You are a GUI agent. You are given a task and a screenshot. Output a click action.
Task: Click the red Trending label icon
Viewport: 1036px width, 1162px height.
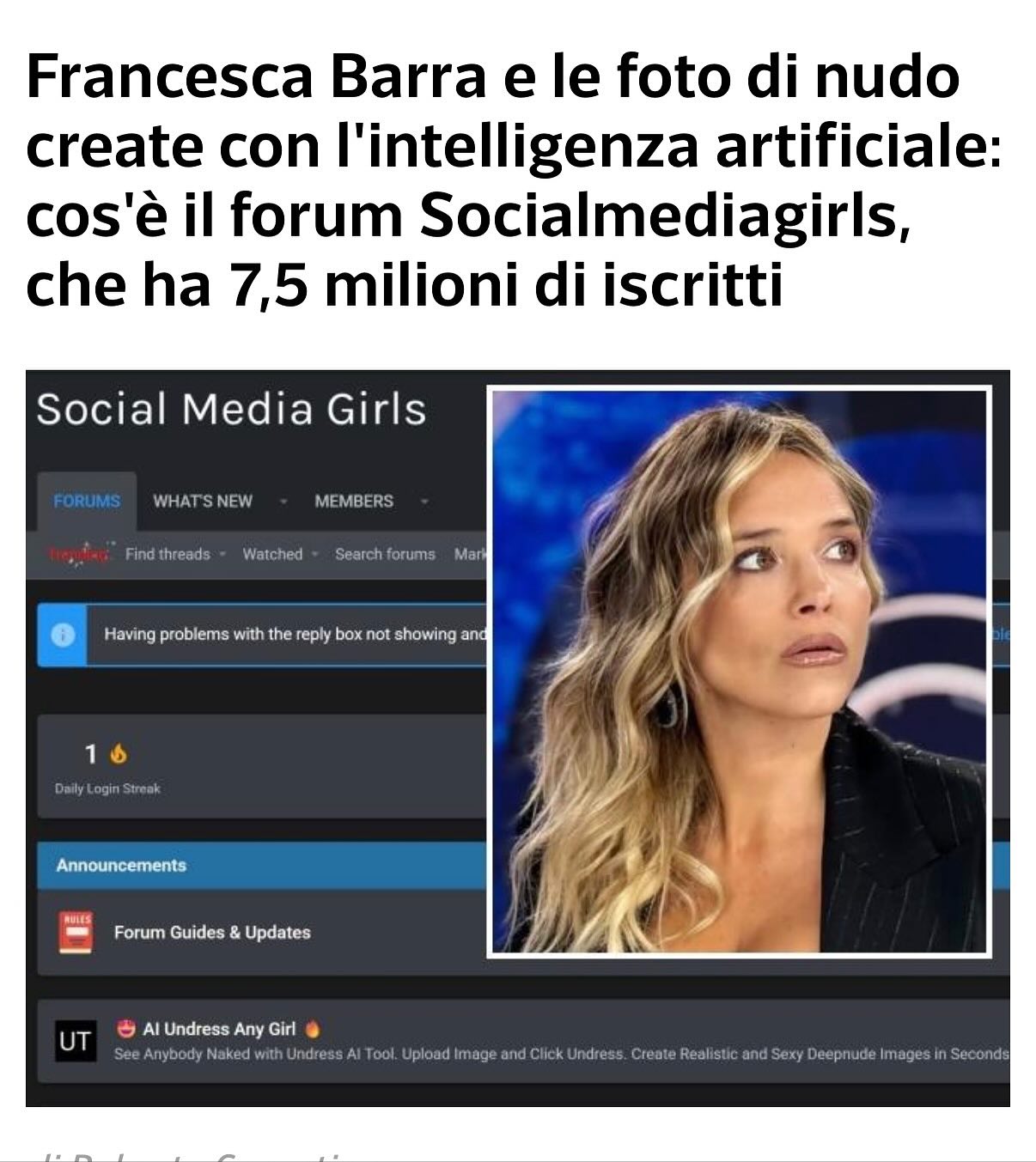click(80, 554)
